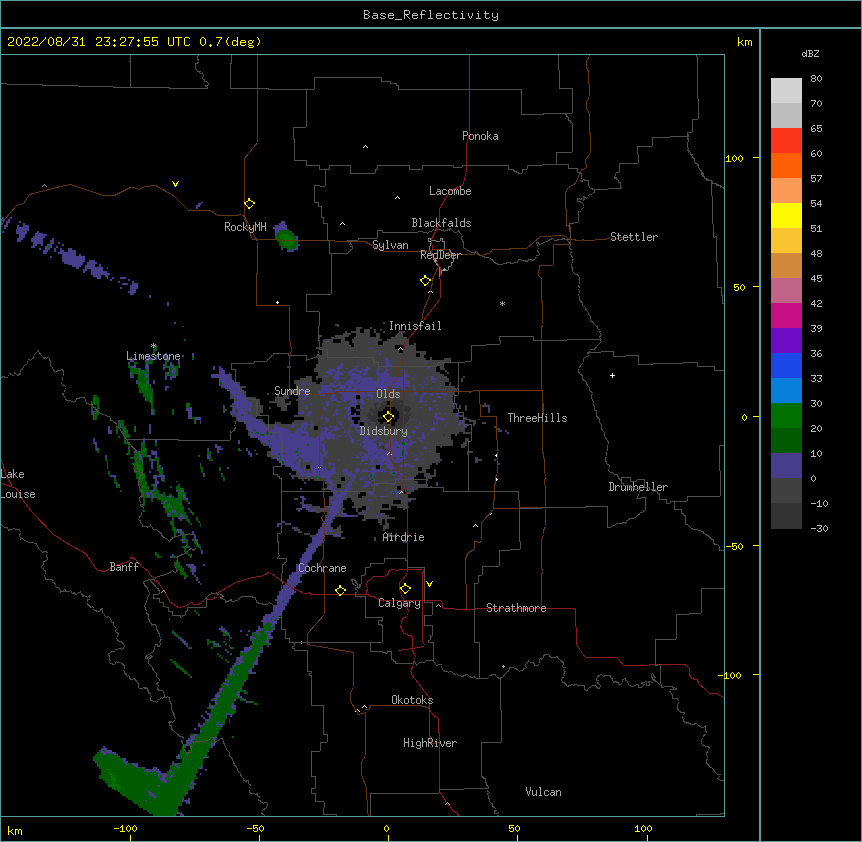Click the blue 36 dBZ legend swatch
This screenshot has height=842, width=862.
(786, 365)
